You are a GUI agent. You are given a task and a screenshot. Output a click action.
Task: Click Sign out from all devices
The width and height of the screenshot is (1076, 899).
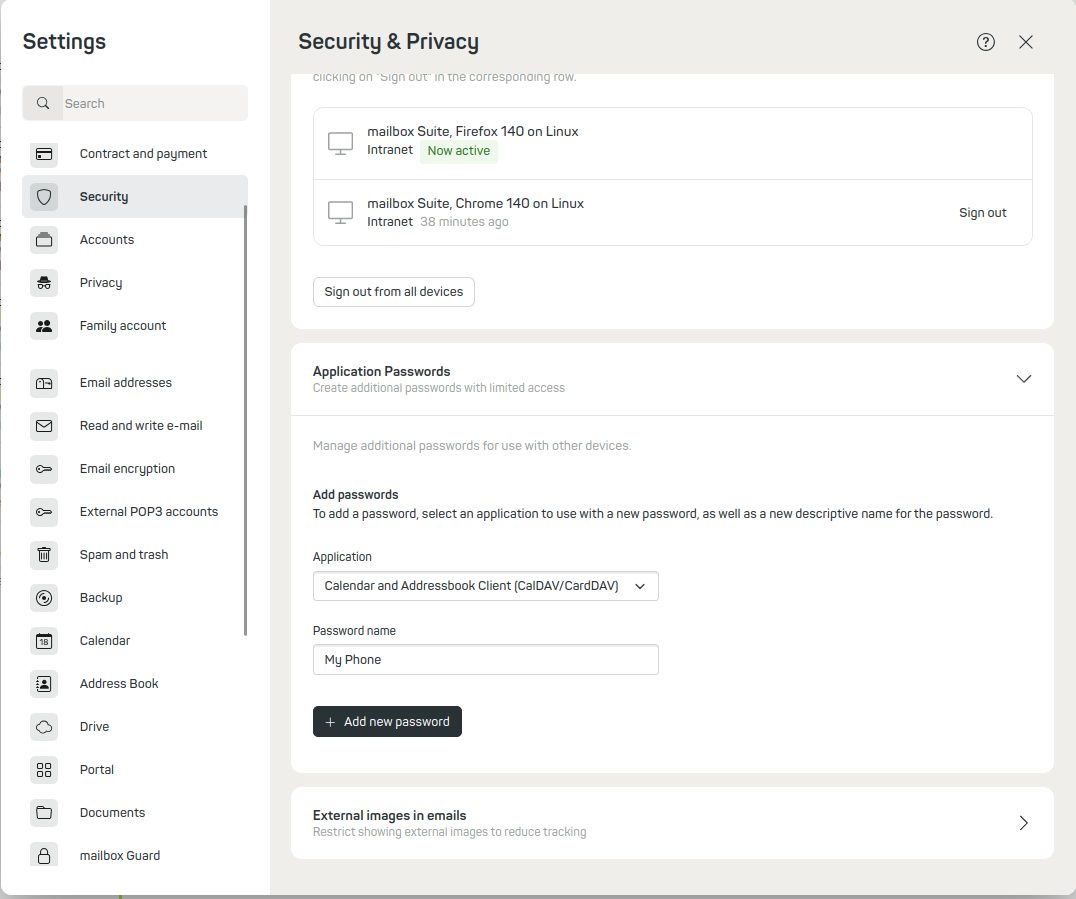394,292
